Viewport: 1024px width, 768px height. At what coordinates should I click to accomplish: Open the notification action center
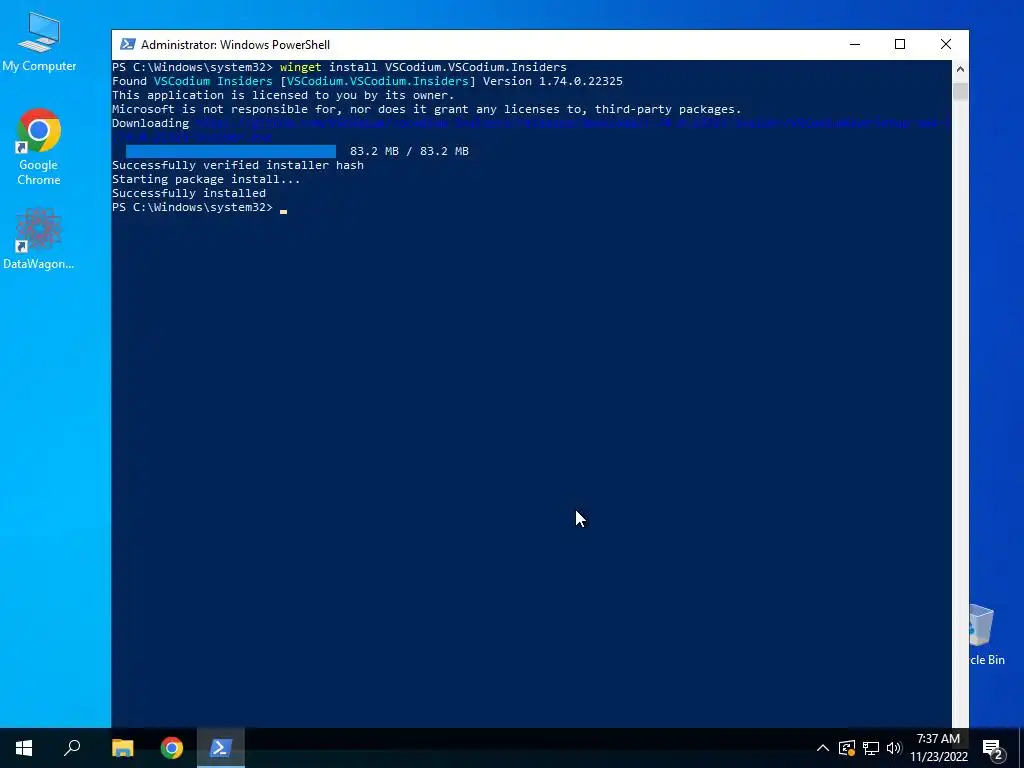(993, 748)
